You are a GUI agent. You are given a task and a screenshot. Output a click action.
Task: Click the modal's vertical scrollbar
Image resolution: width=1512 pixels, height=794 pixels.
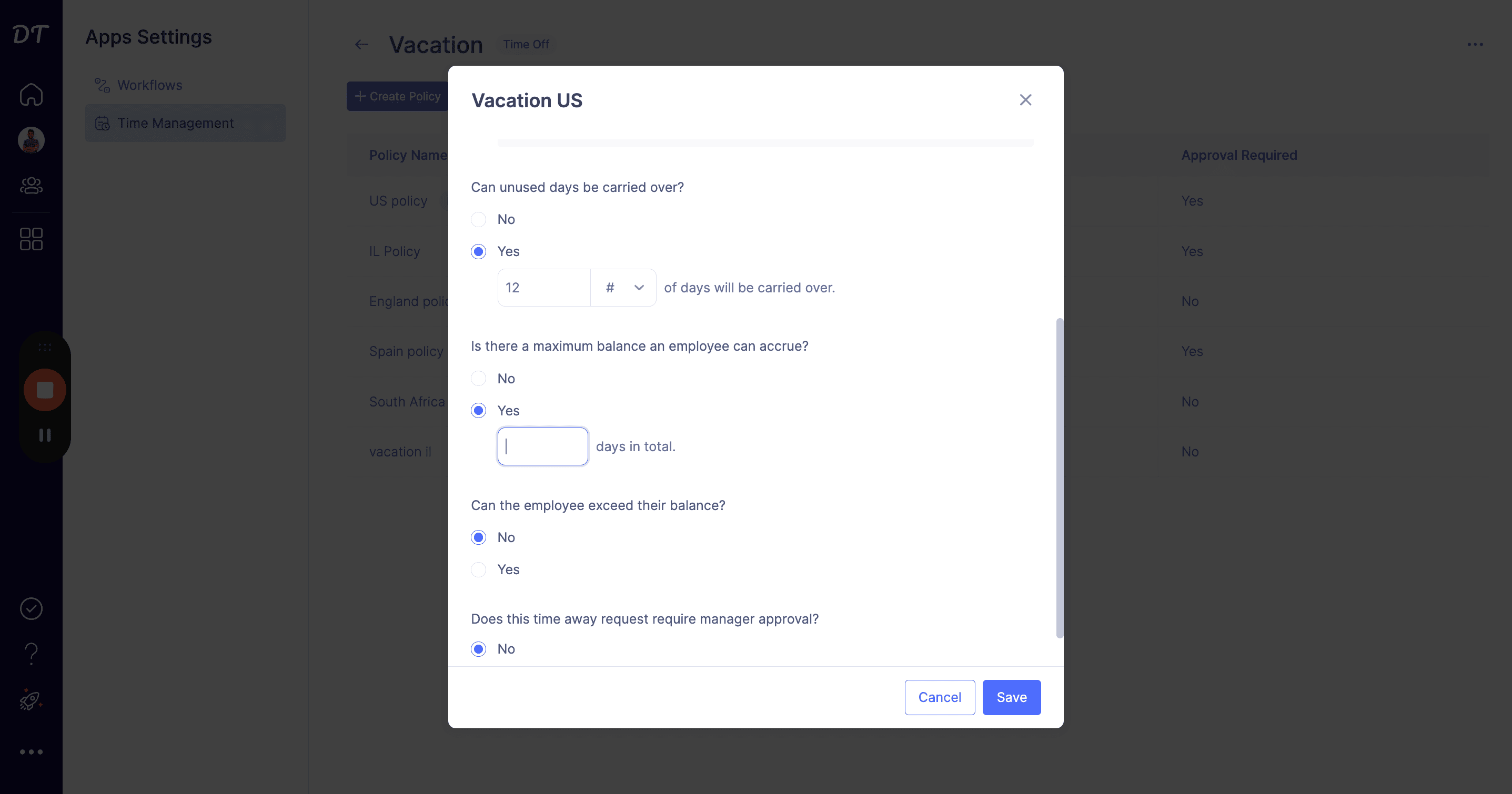point(1059,477)
